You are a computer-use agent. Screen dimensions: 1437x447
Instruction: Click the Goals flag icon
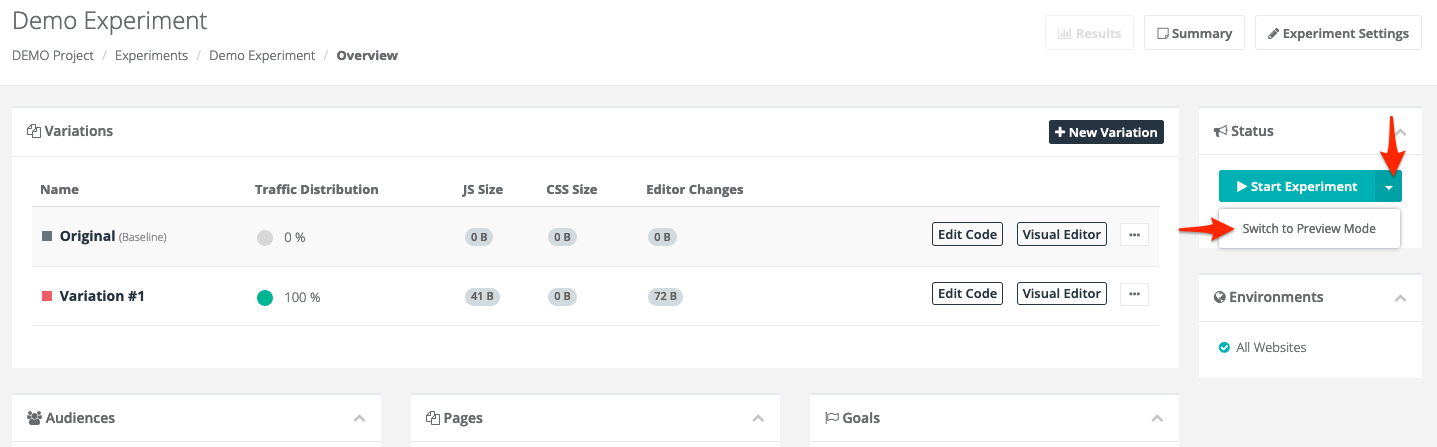tap(832, 418)
